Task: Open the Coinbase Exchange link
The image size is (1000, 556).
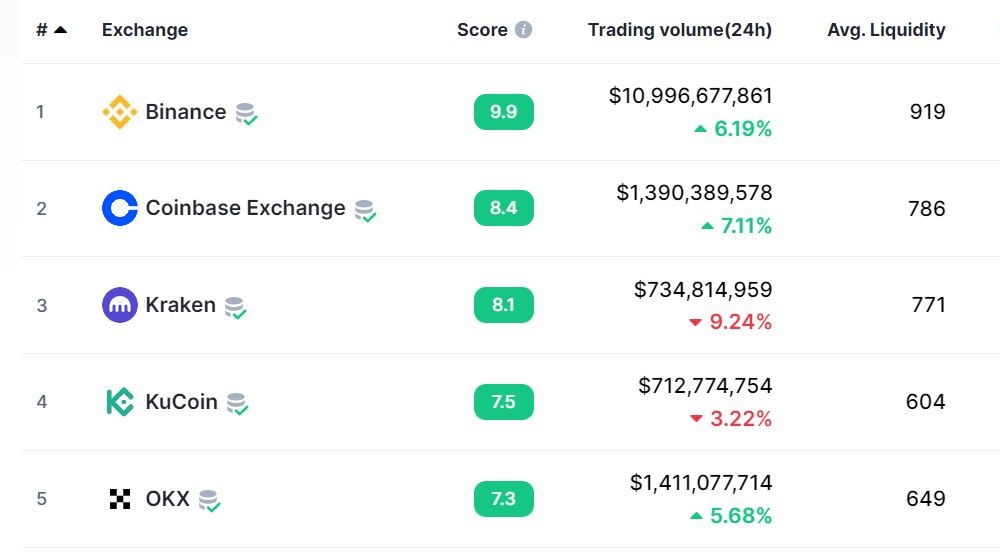Action: pos(245,208)
